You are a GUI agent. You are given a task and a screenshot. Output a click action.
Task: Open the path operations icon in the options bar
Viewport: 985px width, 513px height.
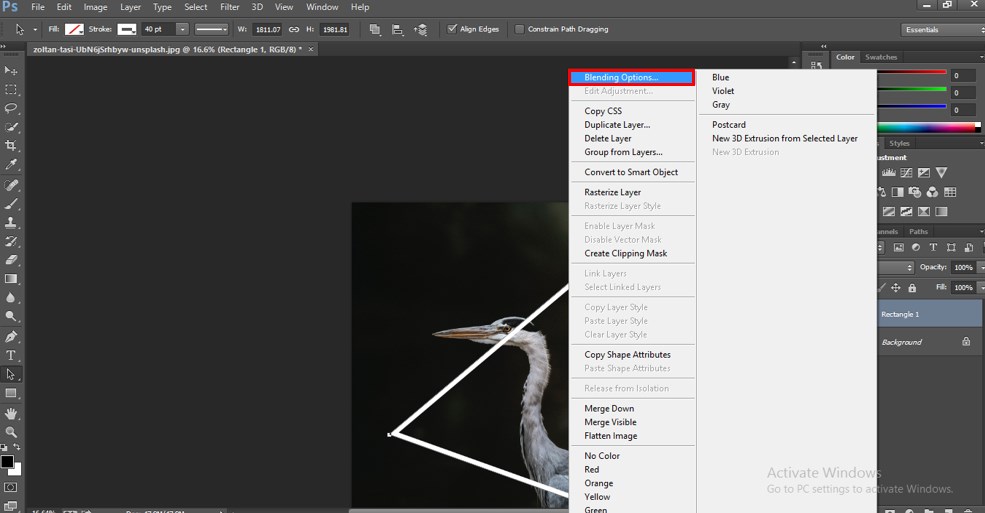[x=375, y=30]
